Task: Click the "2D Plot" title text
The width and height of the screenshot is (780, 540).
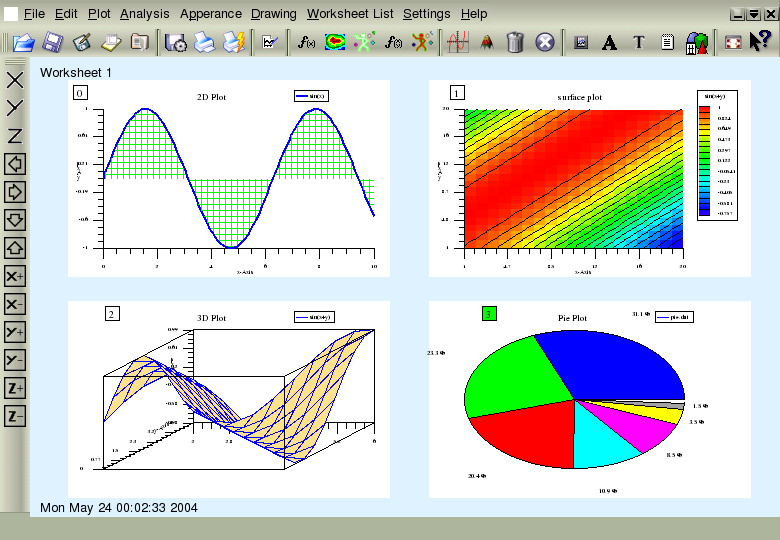Action: tap(211, 97)
